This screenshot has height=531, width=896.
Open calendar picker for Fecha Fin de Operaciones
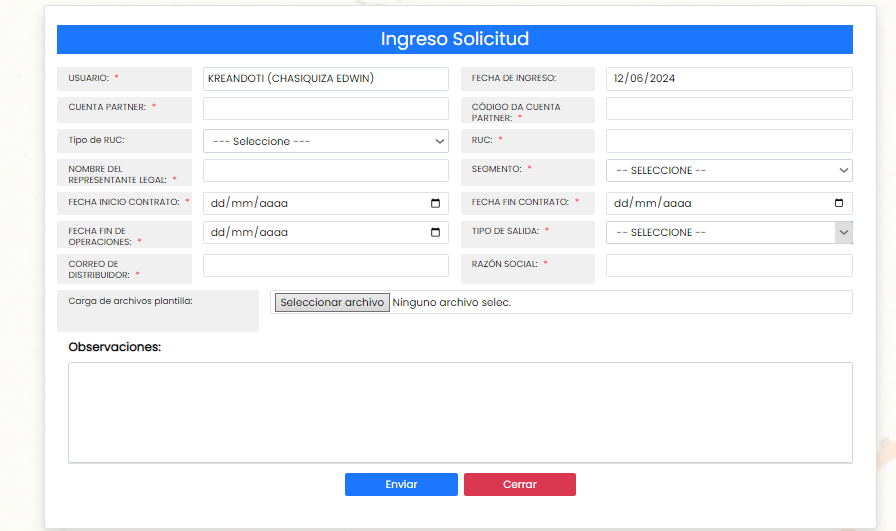(x=435, y=232)
